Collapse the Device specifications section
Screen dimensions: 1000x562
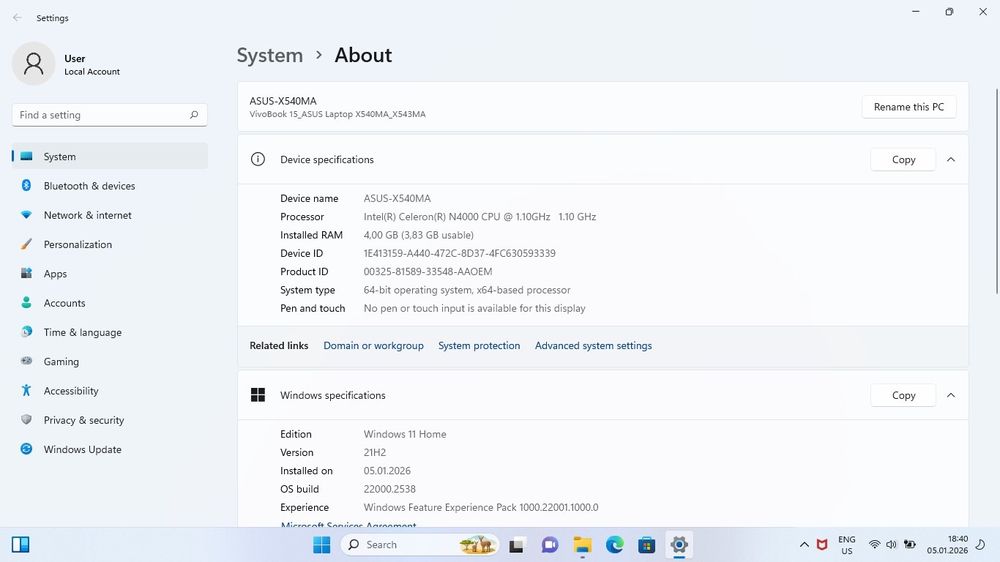(x=951, y=159)
